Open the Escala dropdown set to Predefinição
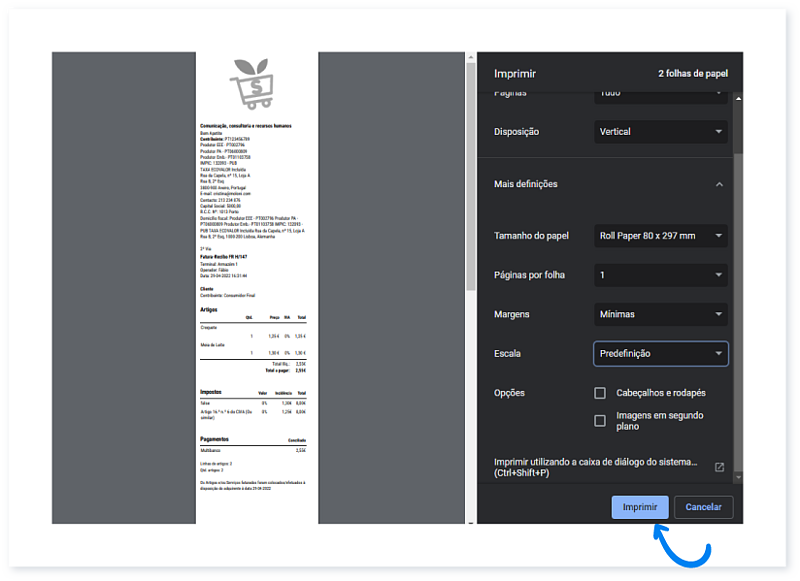Screen dimensions: 800x581 (x=661, y=353)
